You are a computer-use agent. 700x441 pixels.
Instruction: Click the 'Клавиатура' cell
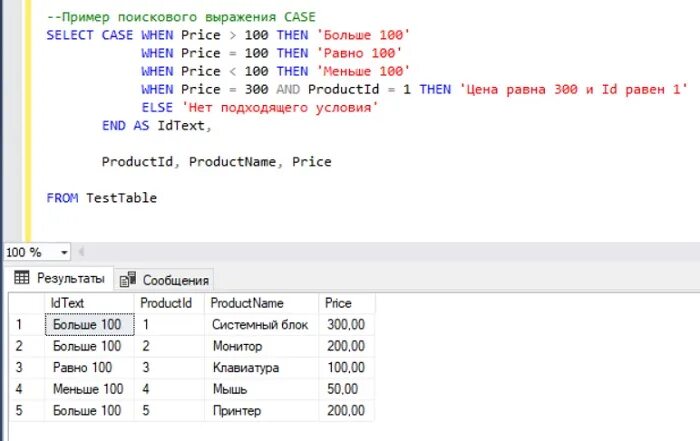262,367
